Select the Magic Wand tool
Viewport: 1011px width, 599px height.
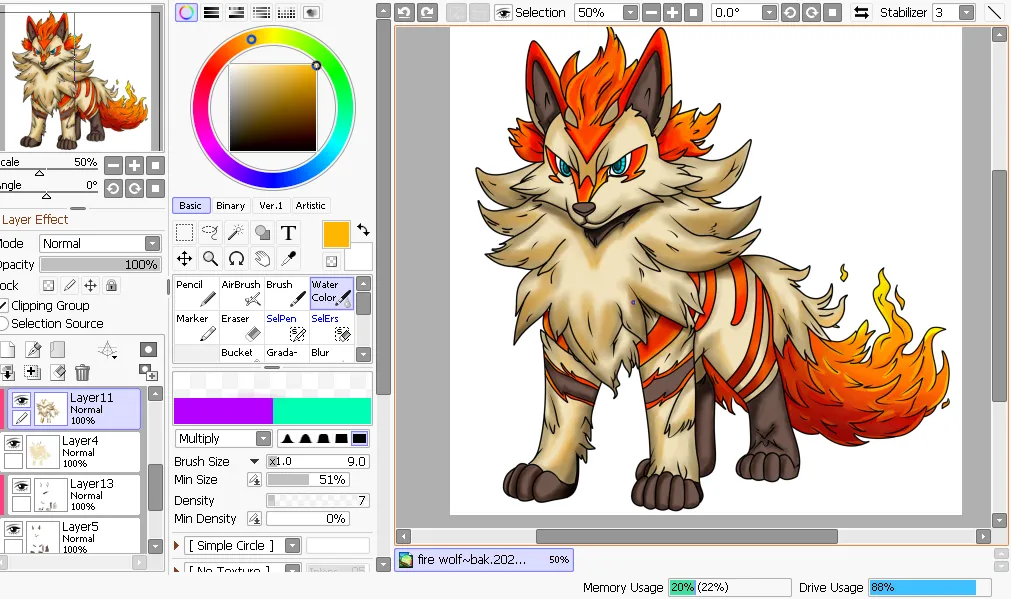tap(236, 233)
